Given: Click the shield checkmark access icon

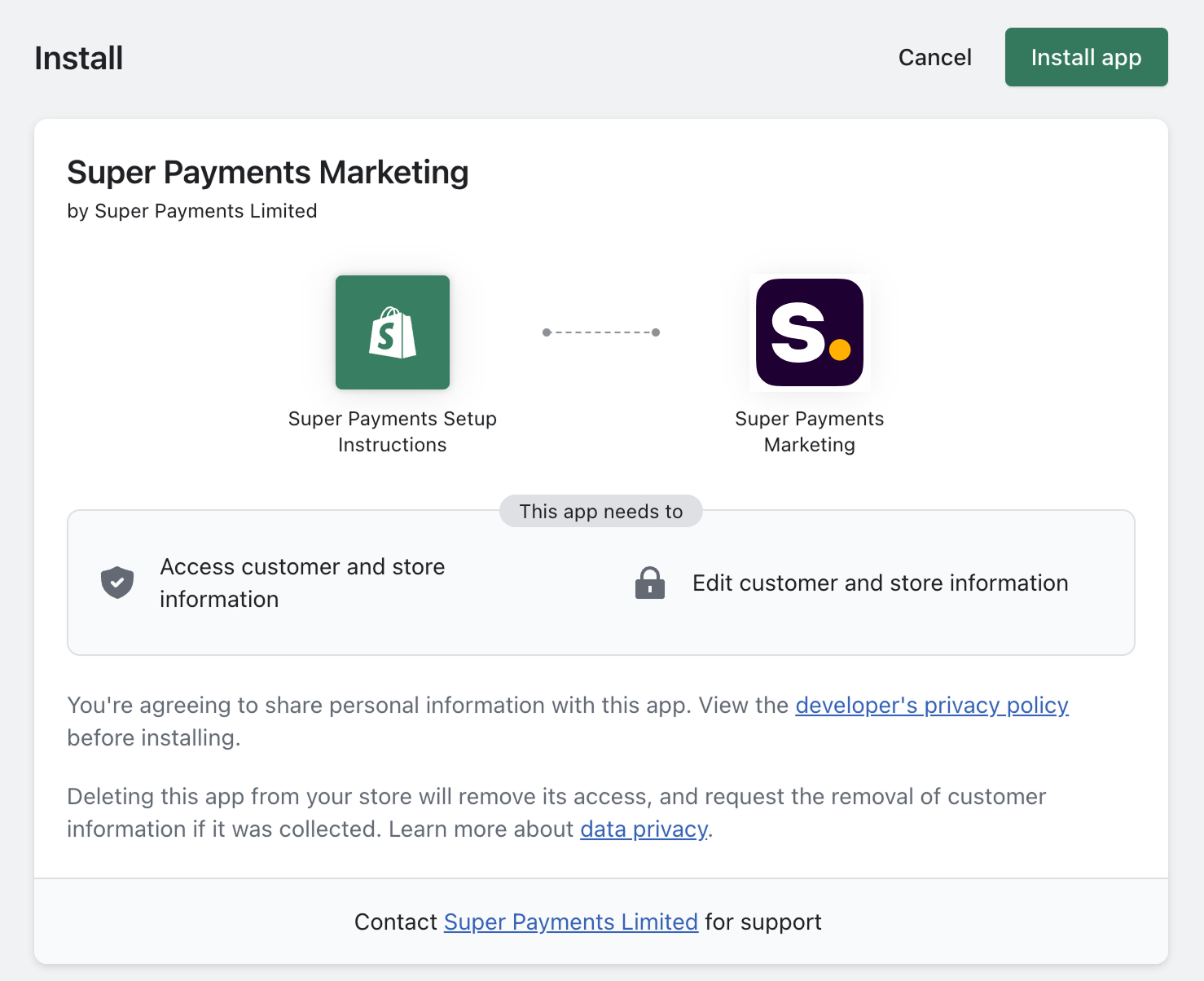Looking at the screenshot, I should pos(117,583).
